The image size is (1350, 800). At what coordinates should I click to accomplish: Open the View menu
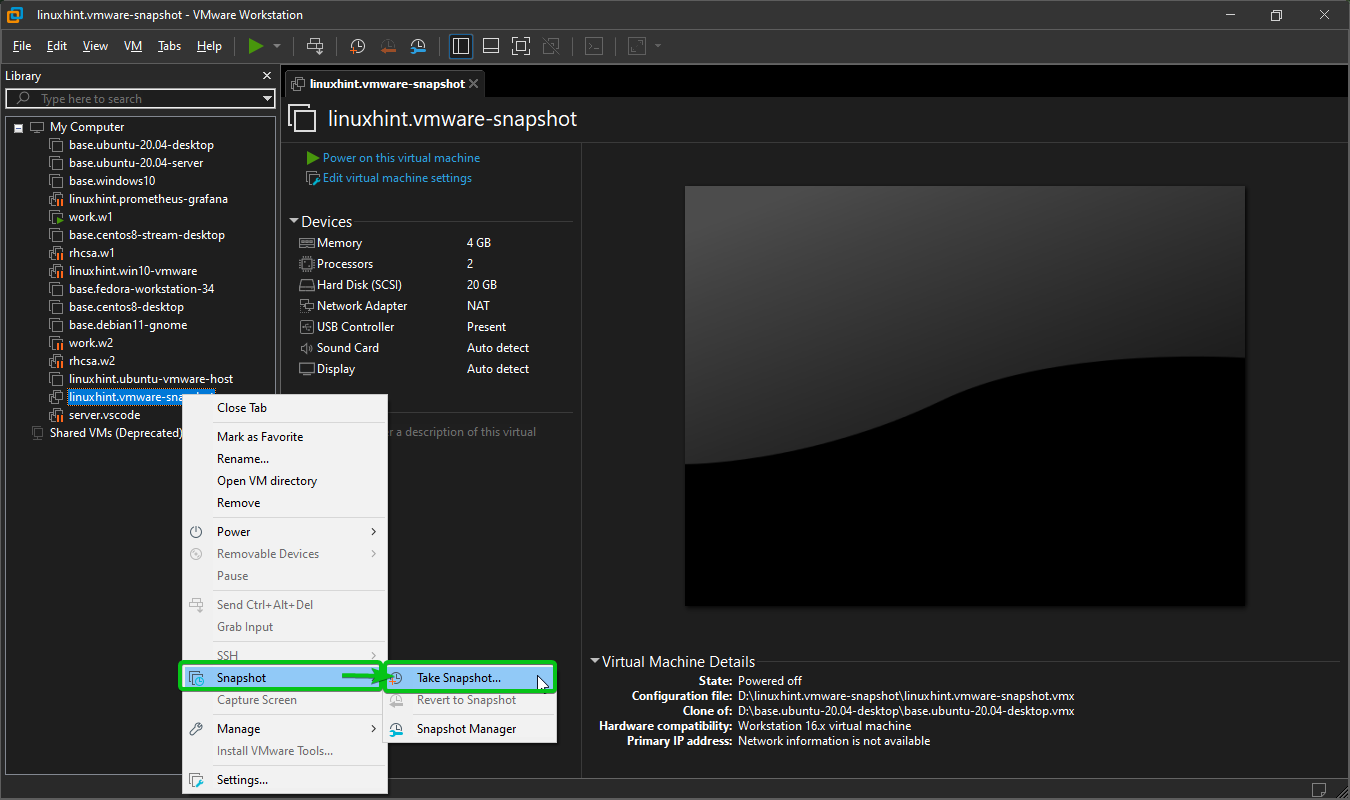click(x=95, y=46)
